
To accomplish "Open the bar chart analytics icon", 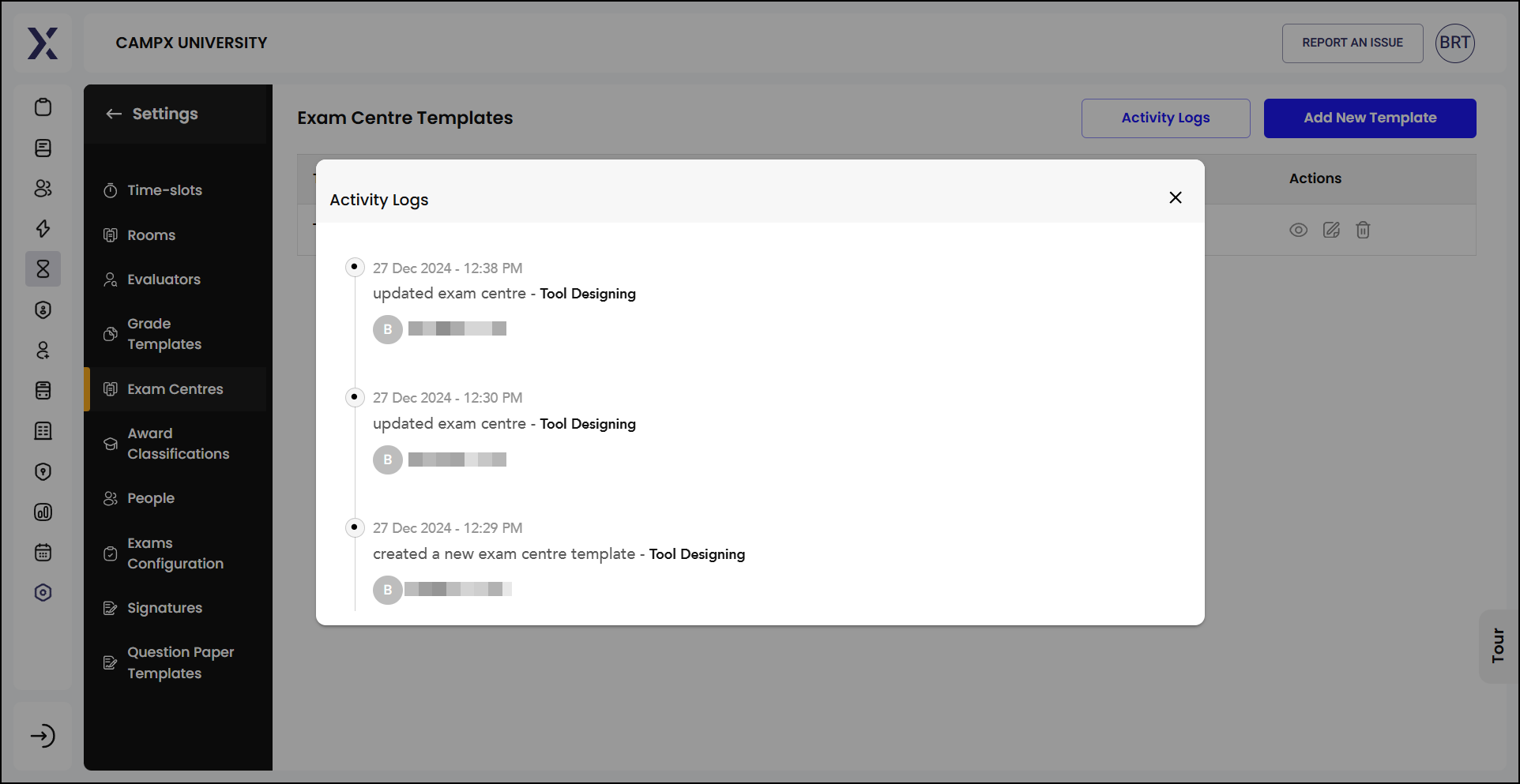I will [43, 512].
